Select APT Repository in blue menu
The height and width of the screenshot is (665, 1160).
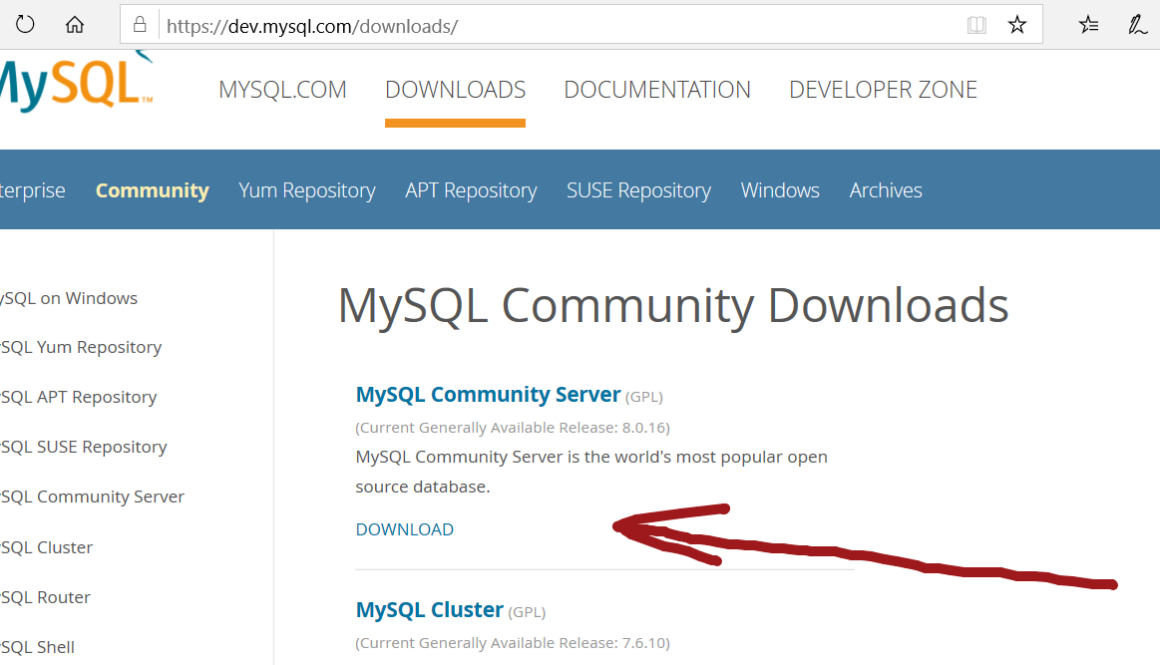point(471,190)
